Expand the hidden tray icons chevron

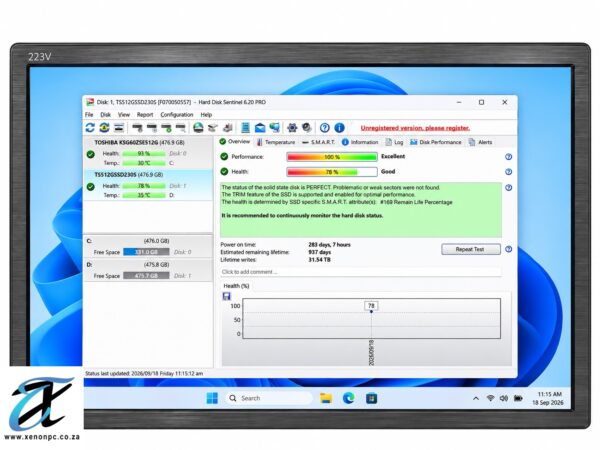476,398
